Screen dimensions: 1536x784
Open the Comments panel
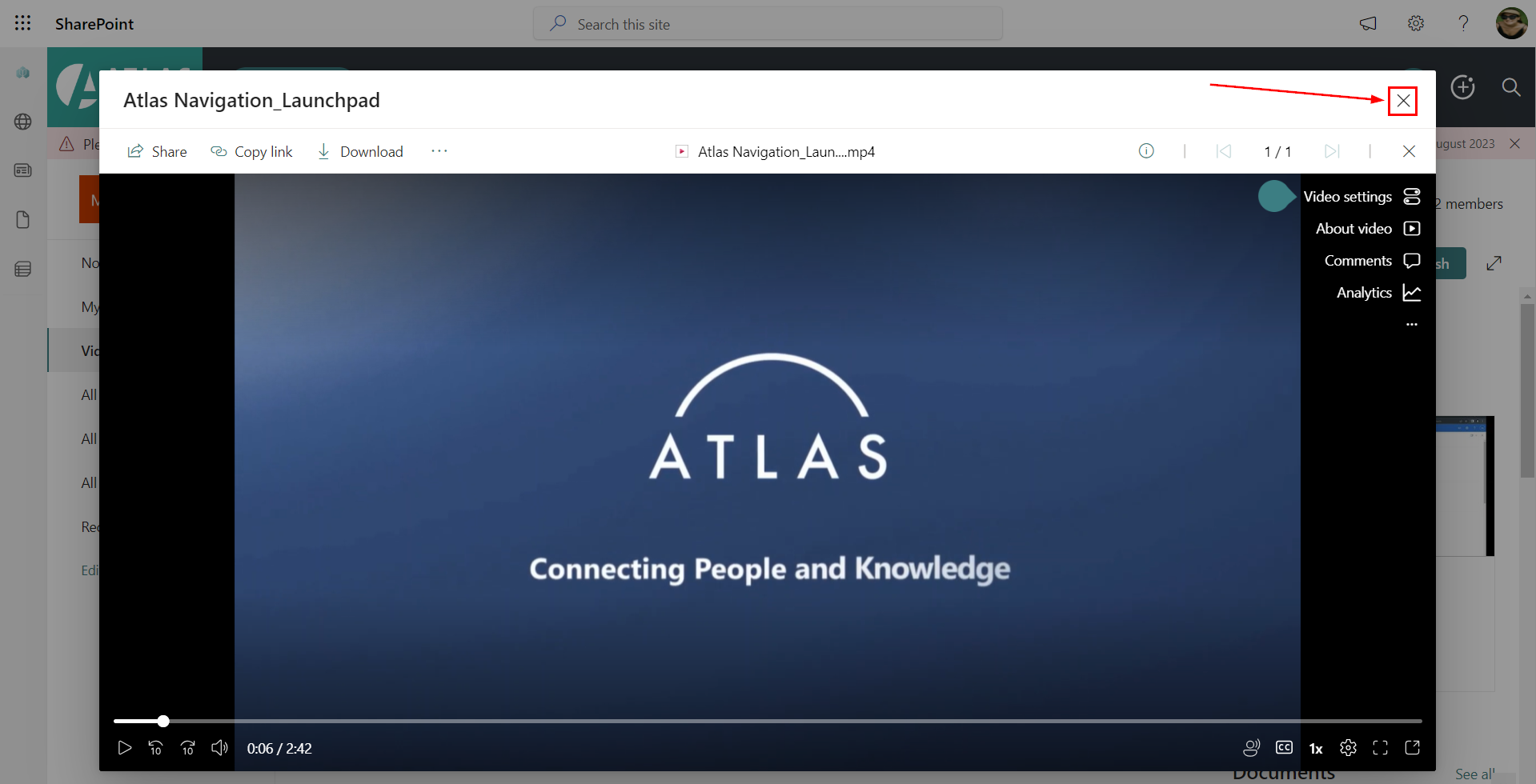(x=1372, y=261)
